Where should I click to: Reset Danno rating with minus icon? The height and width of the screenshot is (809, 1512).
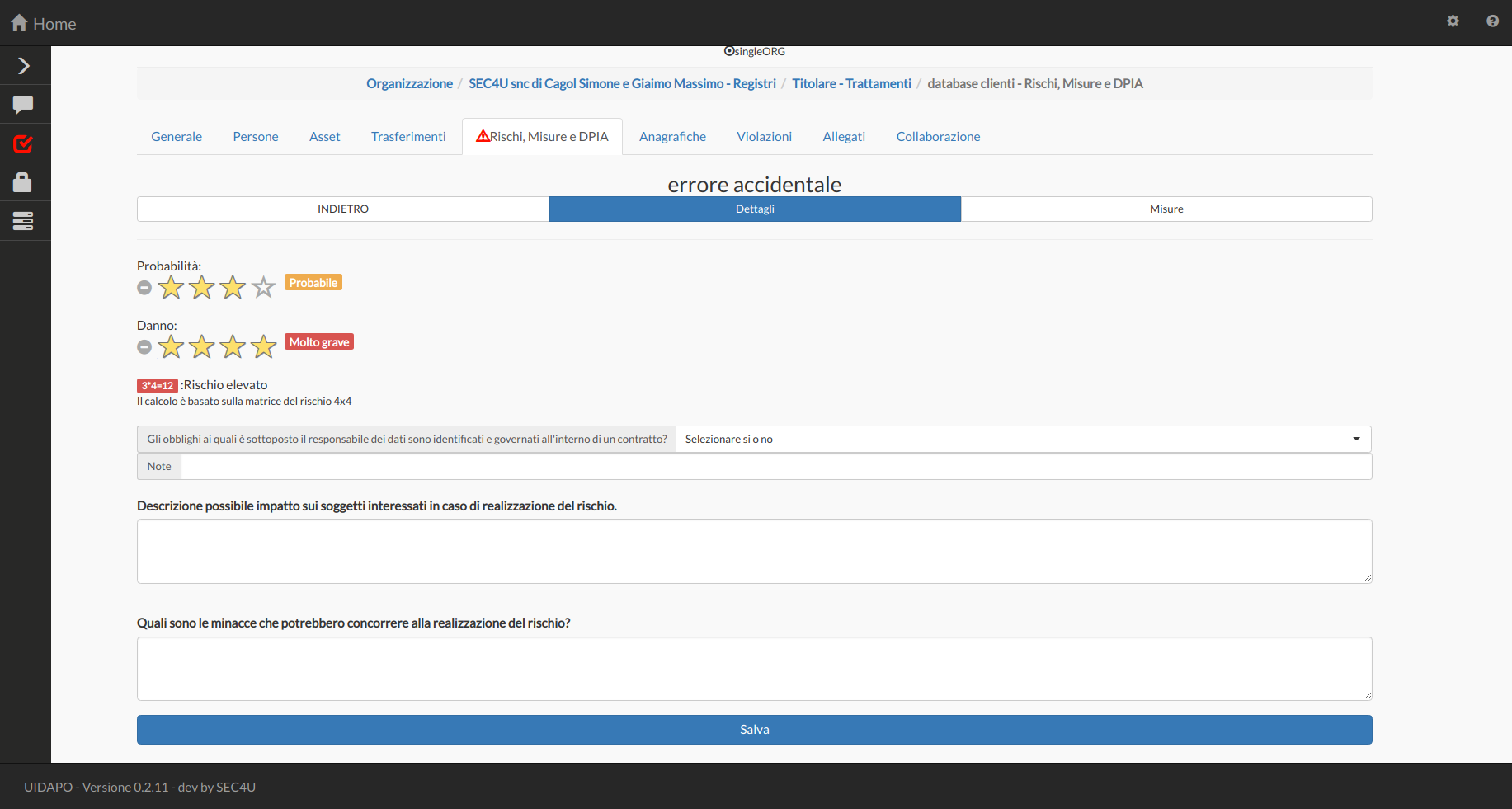[x=144, y=347]
